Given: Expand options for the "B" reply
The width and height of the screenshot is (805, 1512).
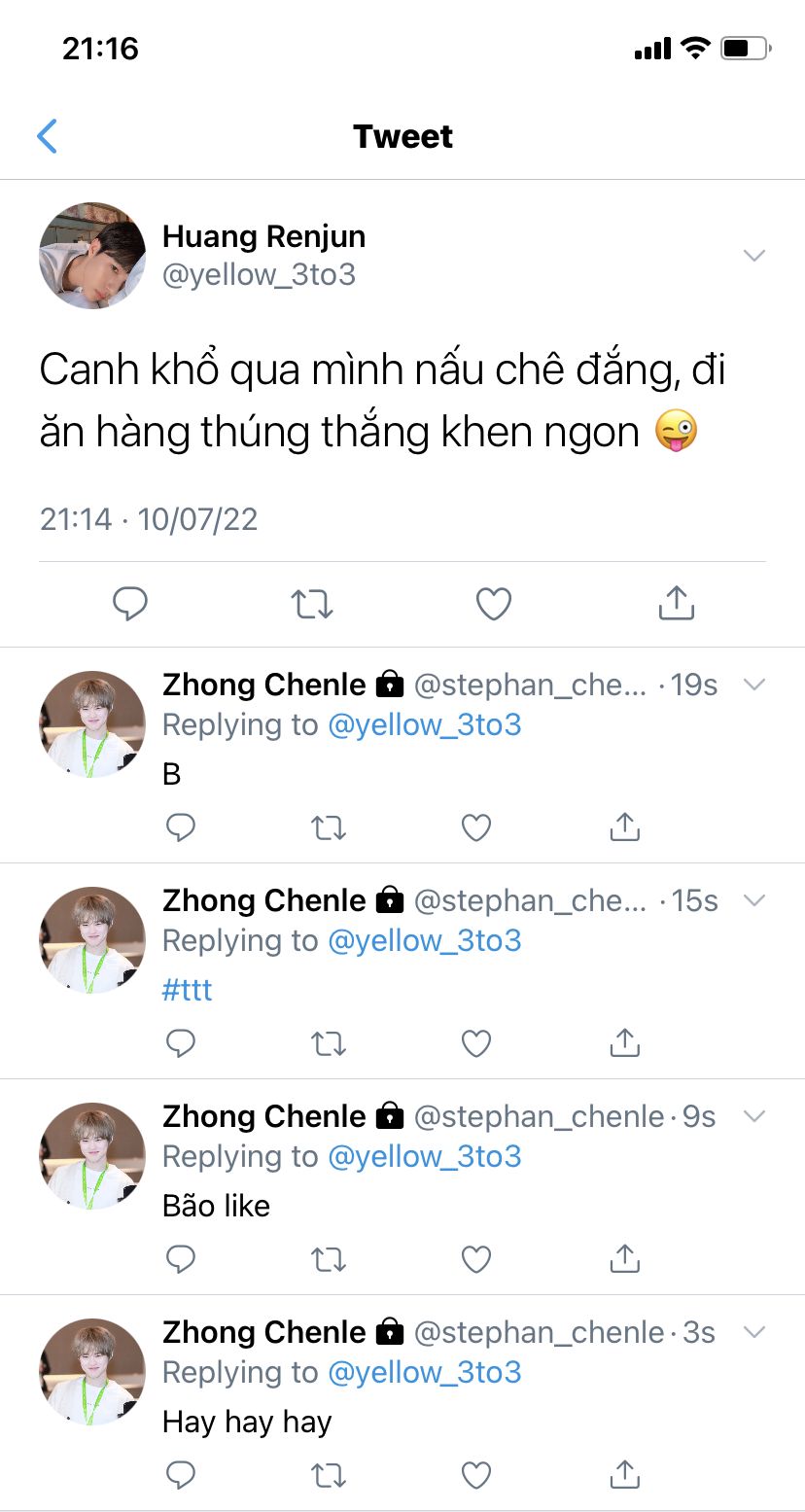Looking at the screenshot, I should [x=753, y=685].
